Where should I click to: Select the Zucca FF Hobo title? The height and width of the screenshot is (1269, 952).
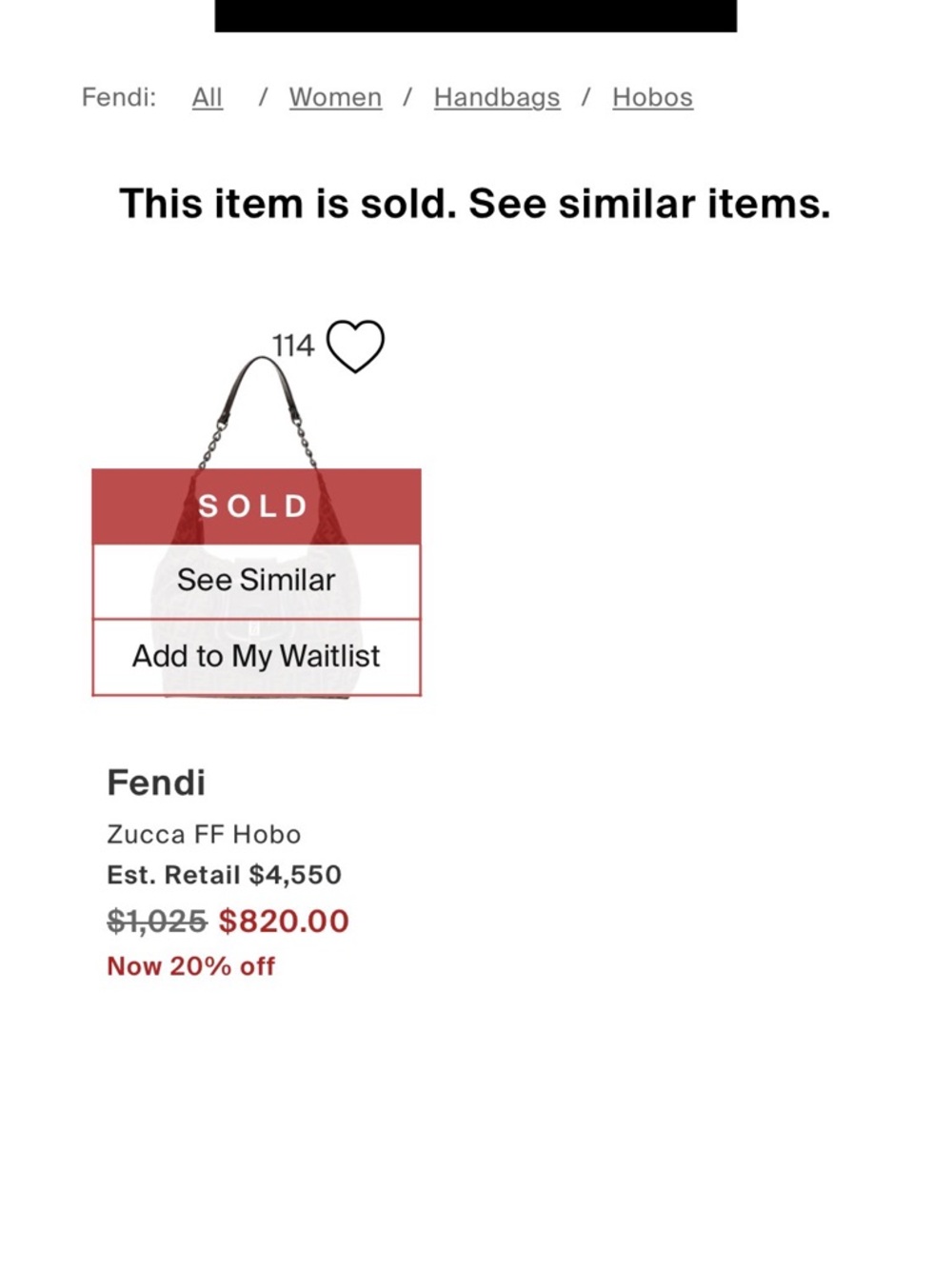click(204, 834)
